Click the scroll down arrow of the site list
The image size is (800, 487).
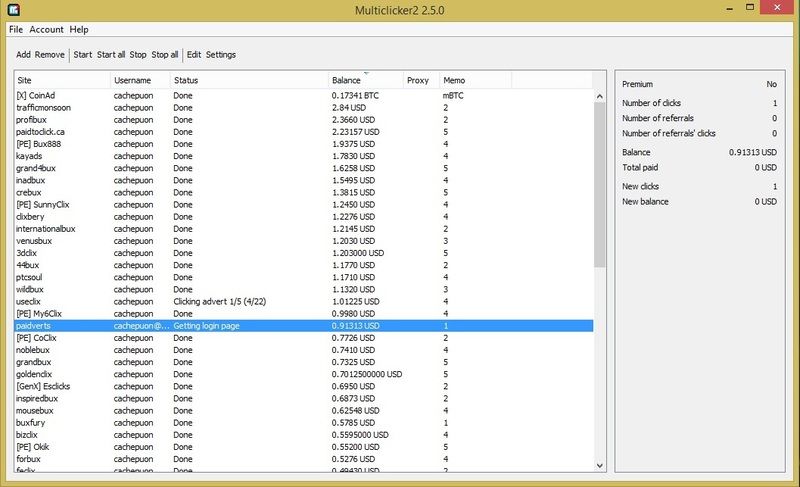[x=599, y=465]
